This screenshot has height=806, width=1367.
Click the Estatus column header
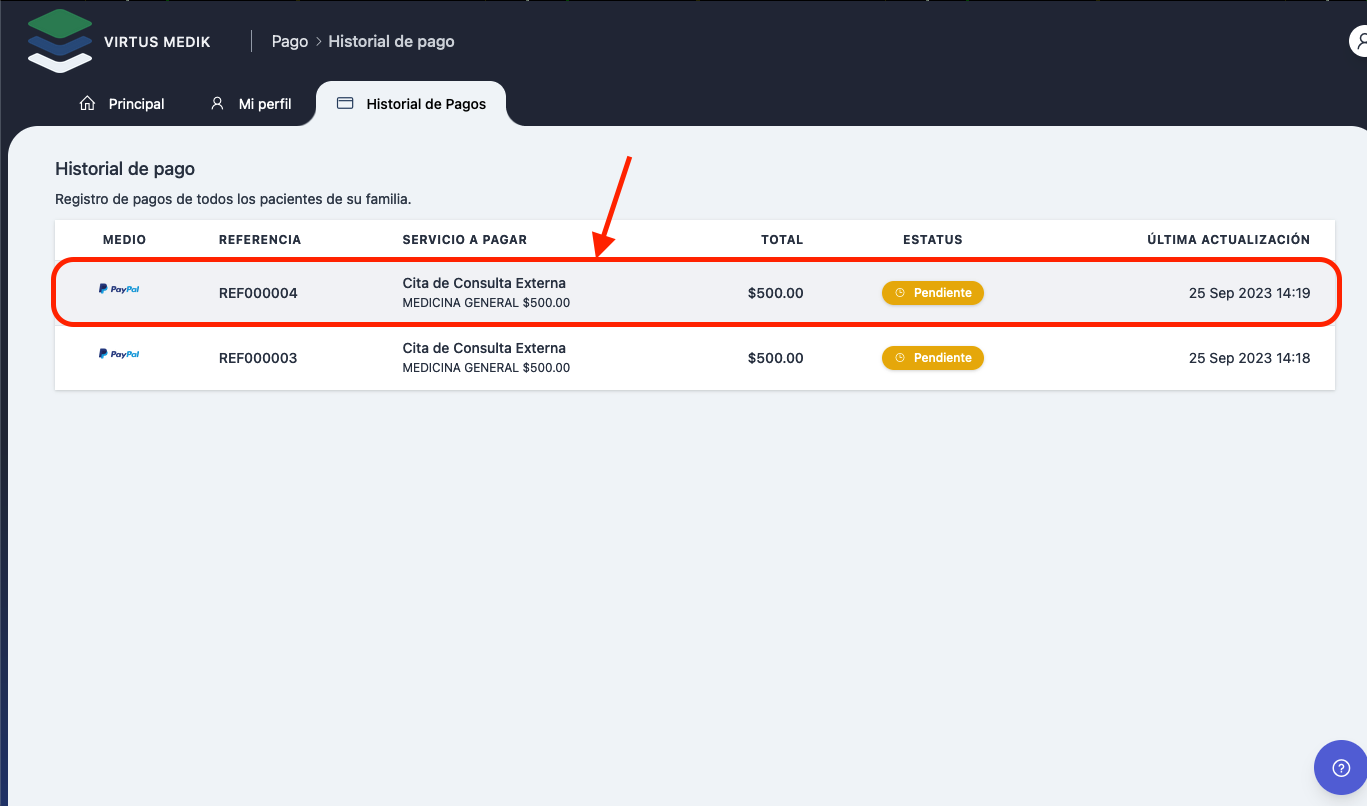click(932, 240)
